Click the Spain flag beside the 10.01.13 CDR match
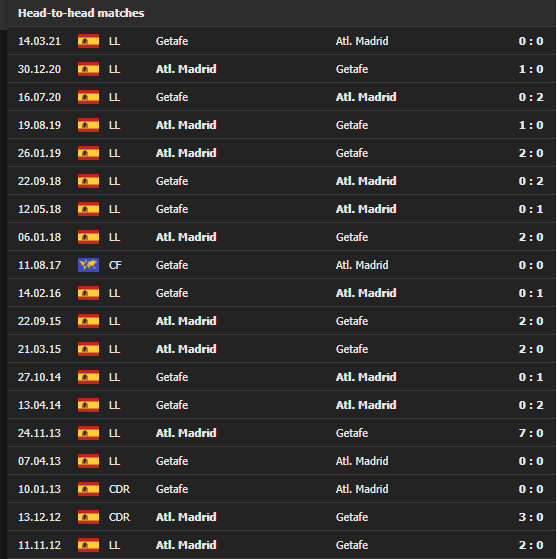 (x=88, y=489)
